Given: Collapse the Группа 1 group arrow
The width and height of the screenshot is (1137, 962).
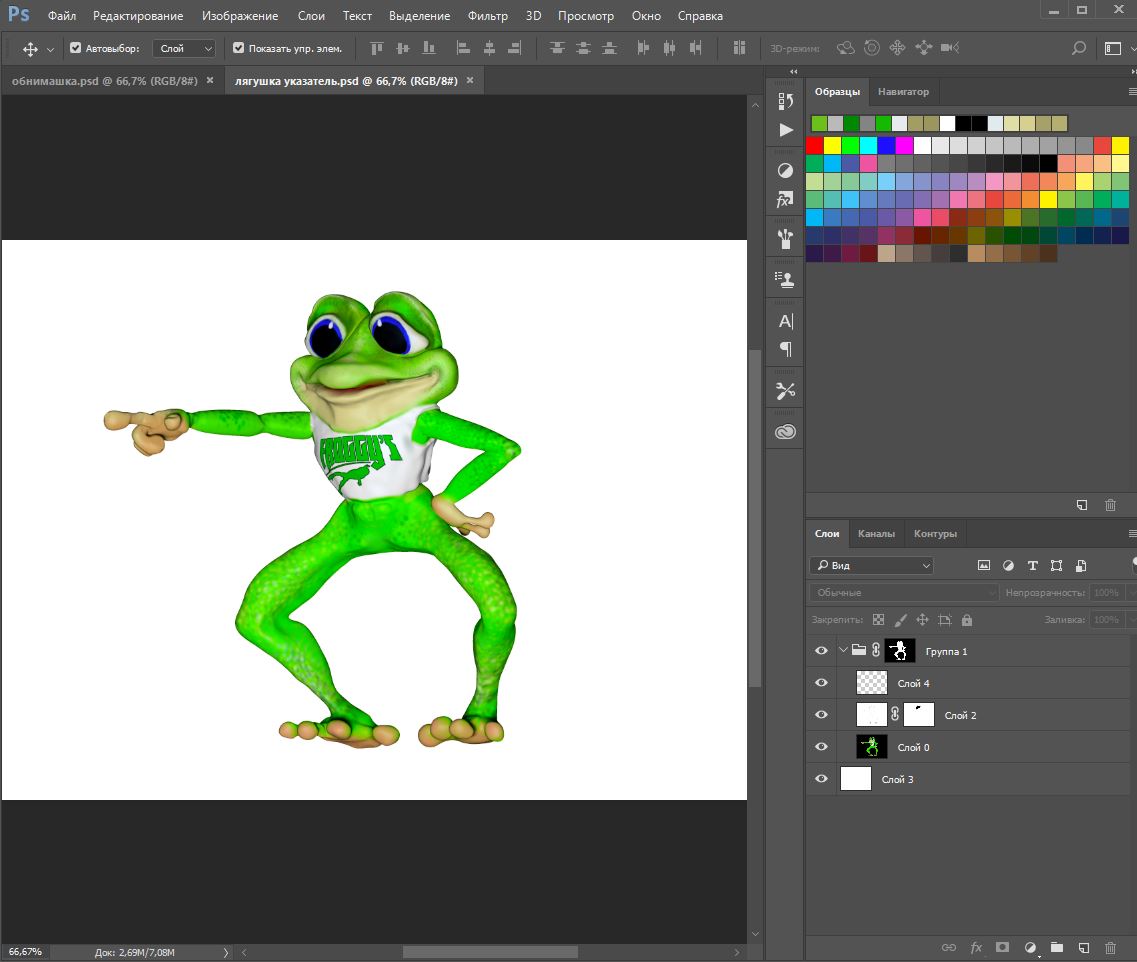Looking at the screenshot, I should coord(844,650).
